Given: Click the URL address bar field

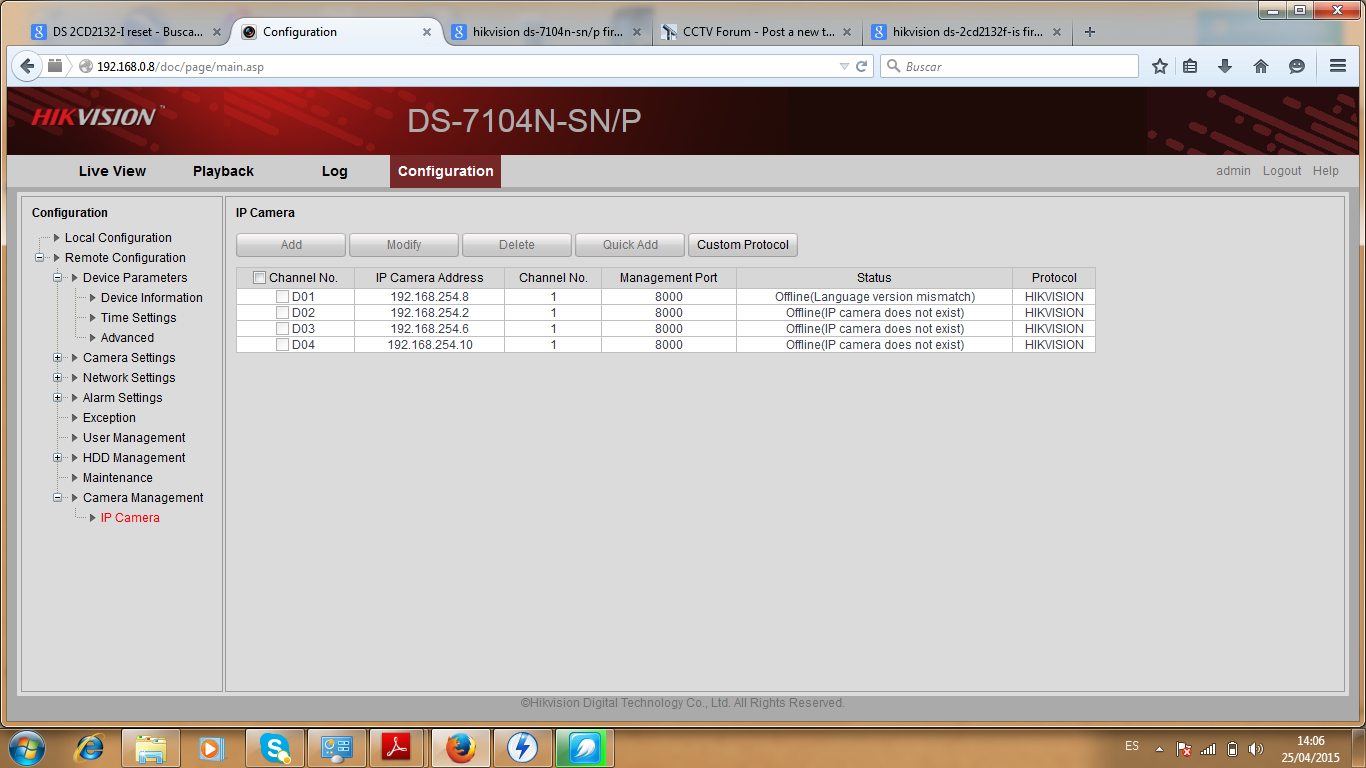Looking at the screenshot, I should pos(460,66).
